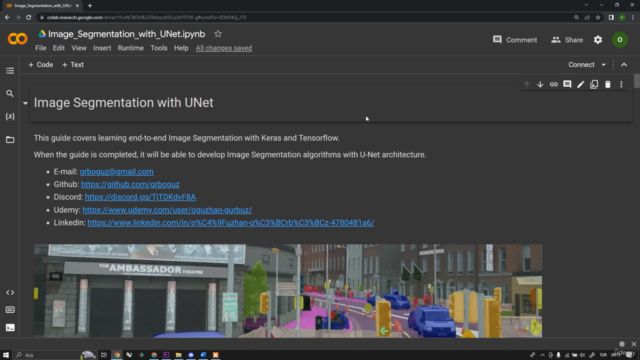Star the notebook

coord(218,34)
